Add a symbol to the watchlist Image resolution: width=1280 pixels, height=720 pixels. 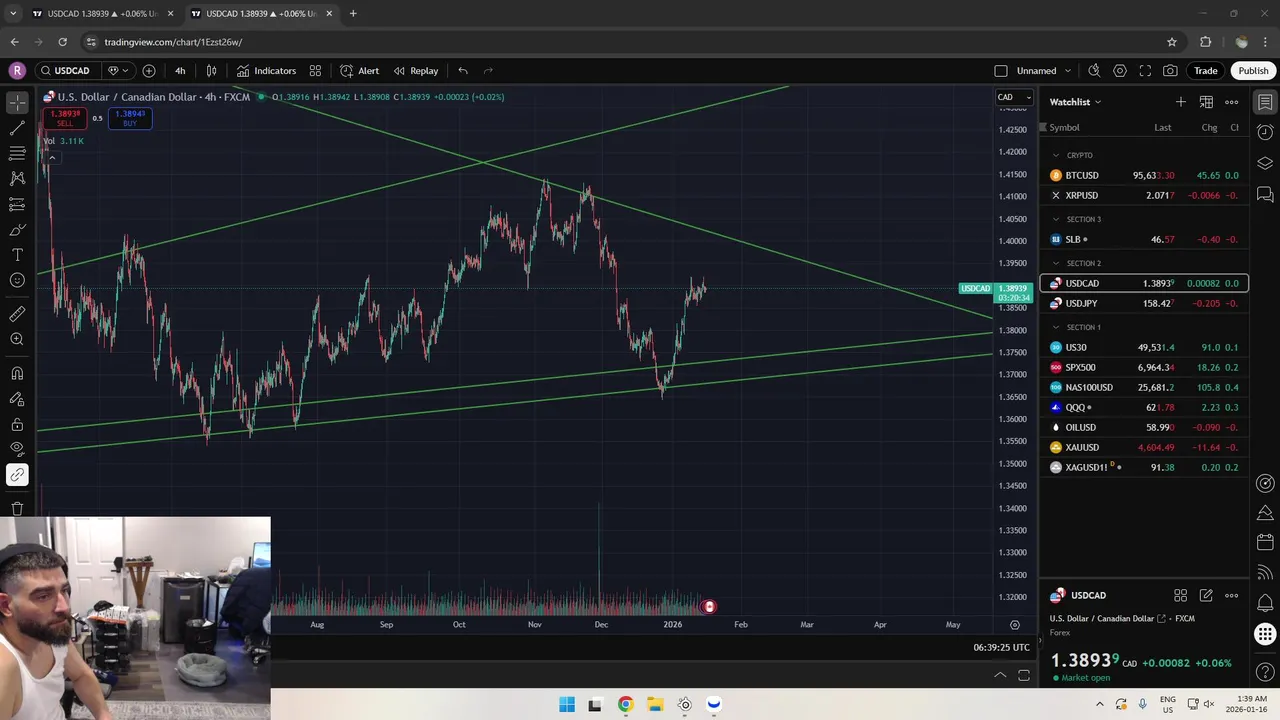pos(1181,102)
